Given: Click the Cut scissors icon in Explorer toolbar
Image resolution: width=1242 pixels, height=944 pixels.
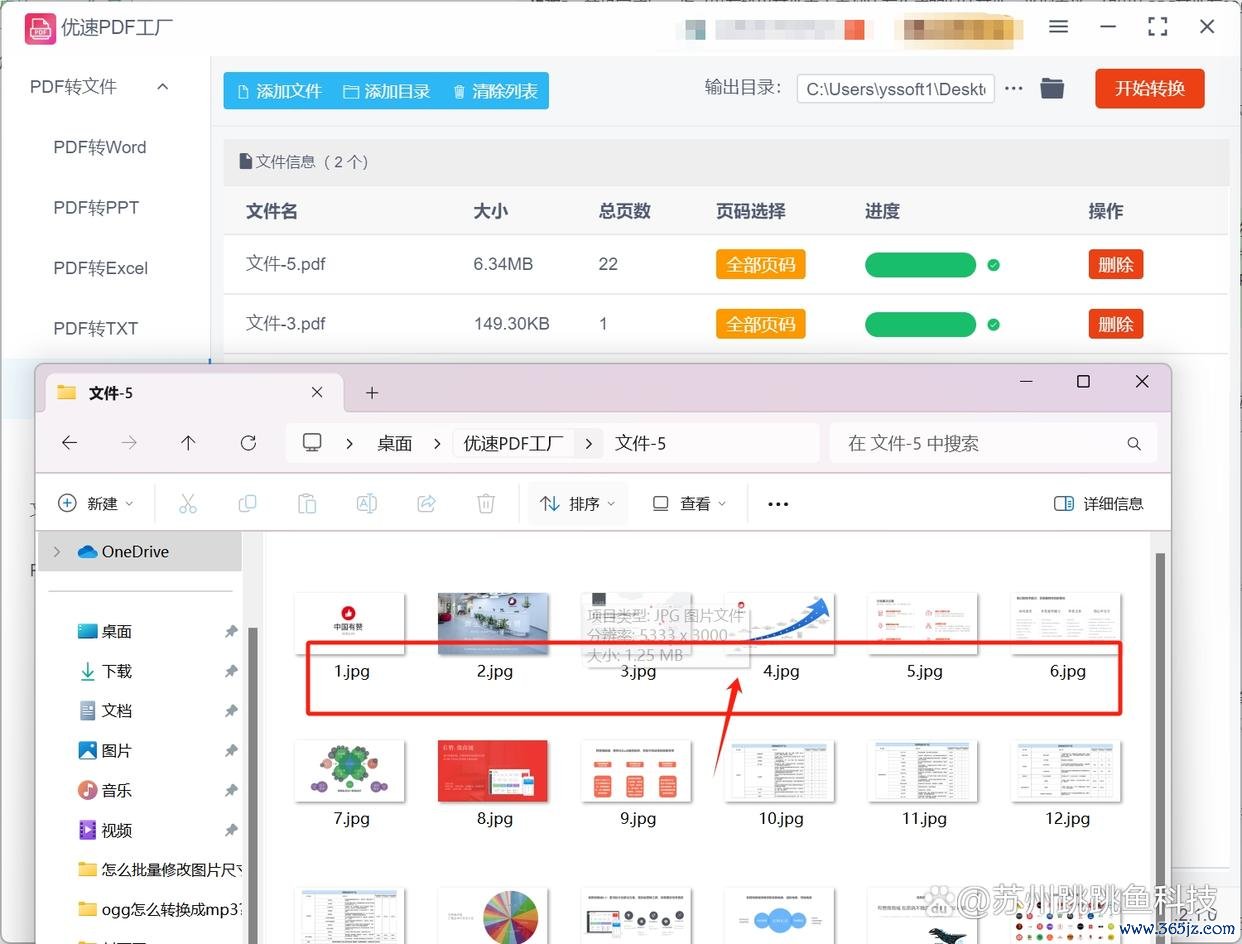Looking at the screenshot, I should [x=188, y=504].
